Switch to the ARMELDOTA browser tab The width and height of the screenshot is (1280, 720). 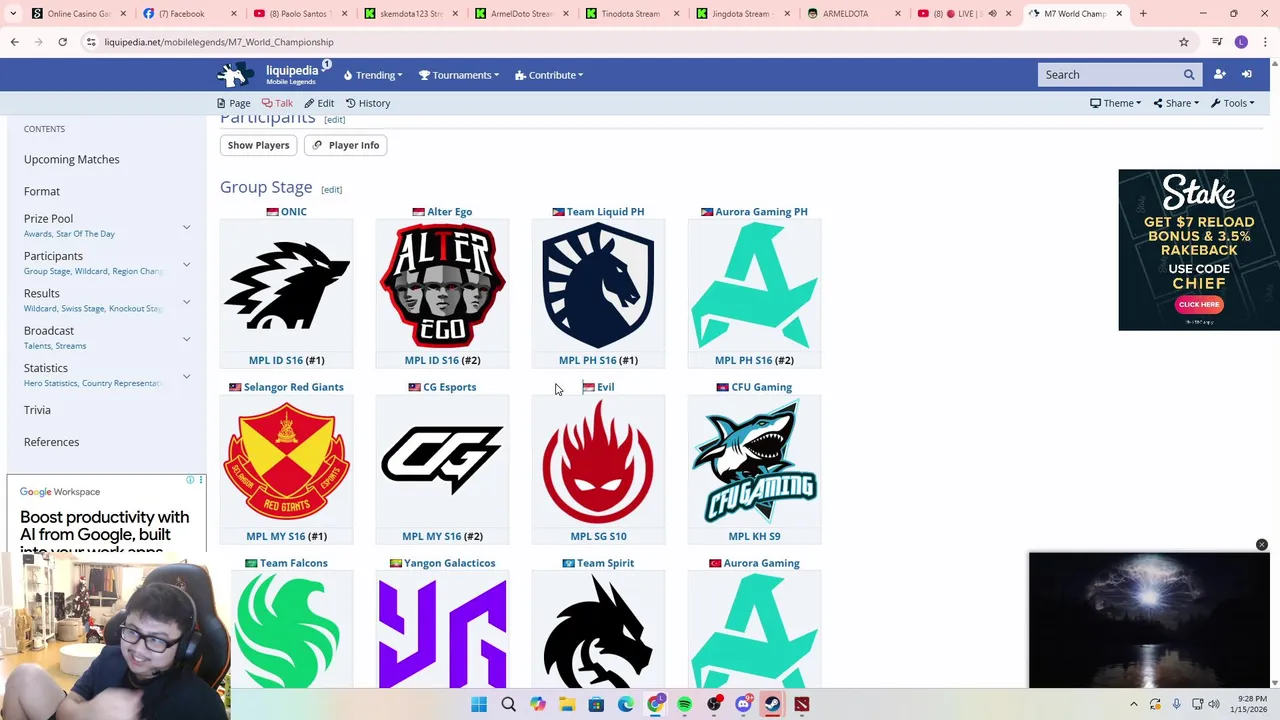pos(851,14)
